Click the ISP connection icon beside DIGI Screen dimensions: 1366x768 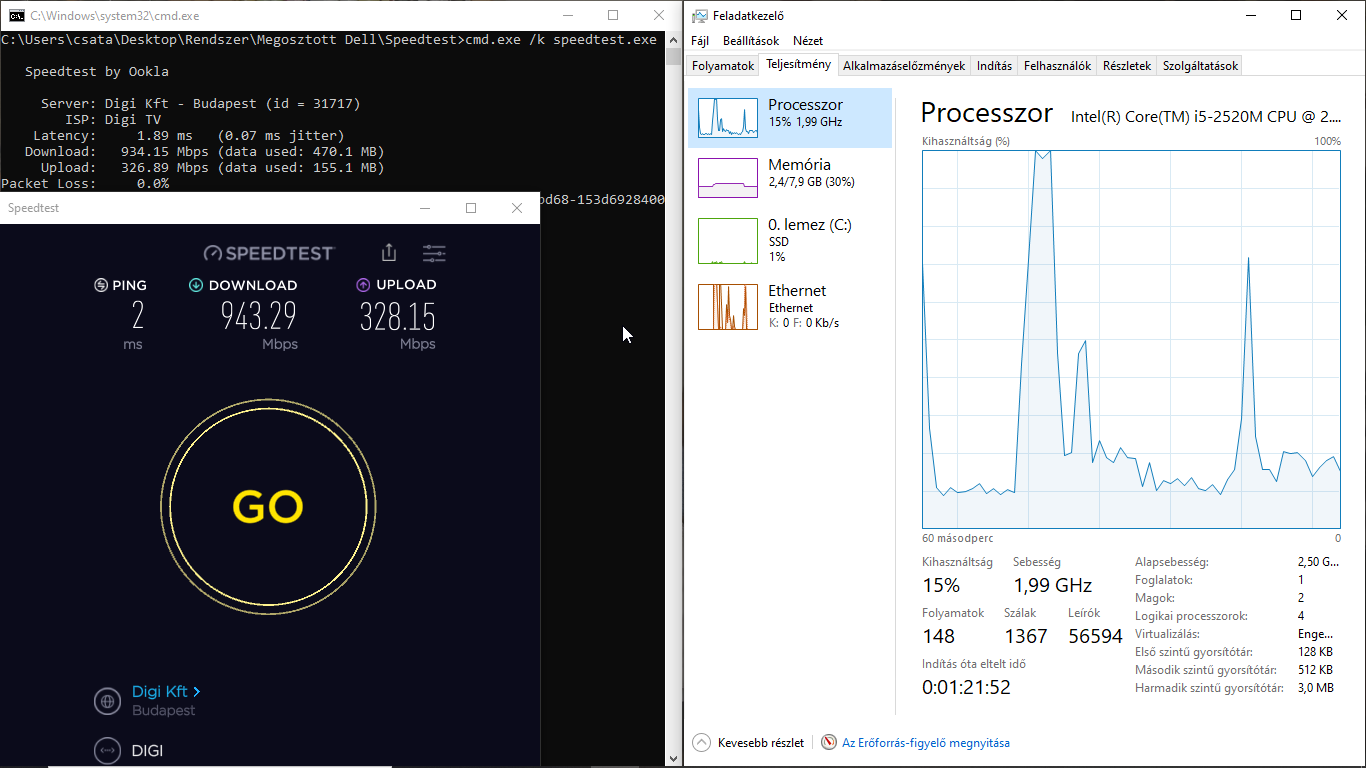107,751
